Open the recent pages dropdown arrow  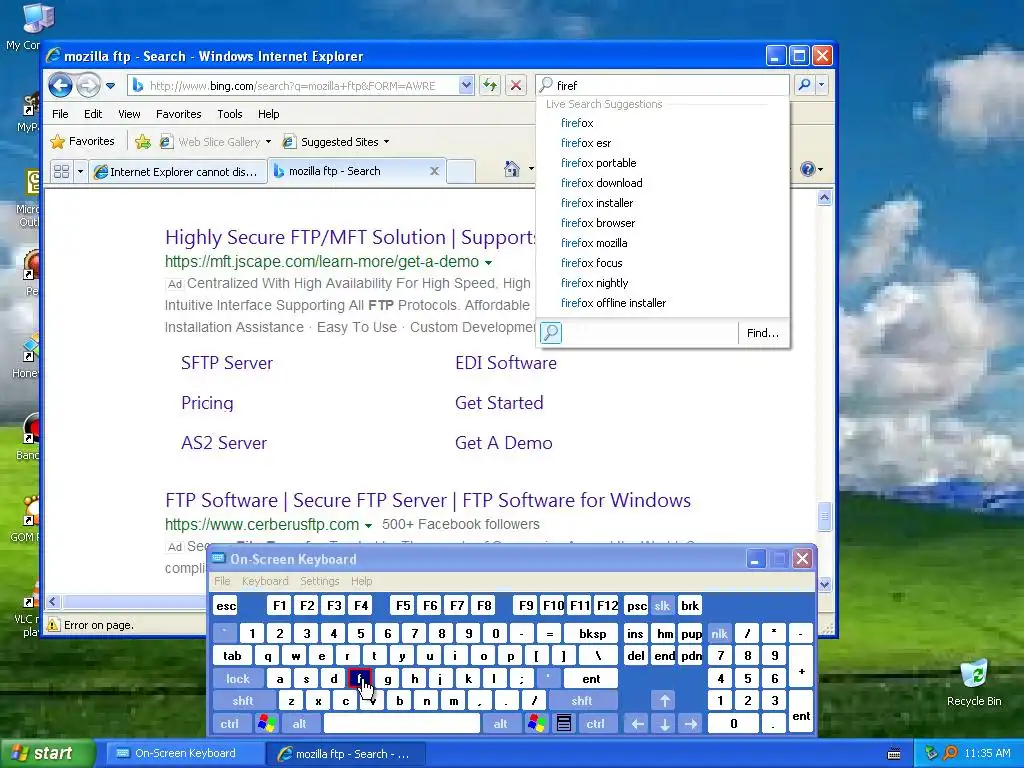point(110,86)
